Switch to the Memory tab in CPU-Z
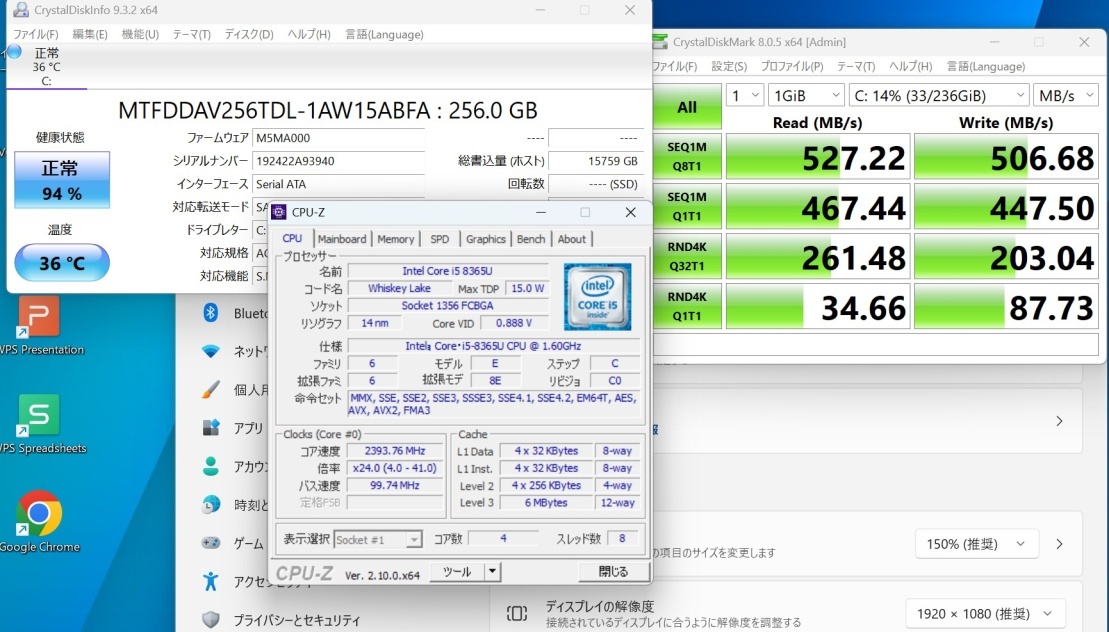Screen dimensions: 1109x632 point(395,239)
